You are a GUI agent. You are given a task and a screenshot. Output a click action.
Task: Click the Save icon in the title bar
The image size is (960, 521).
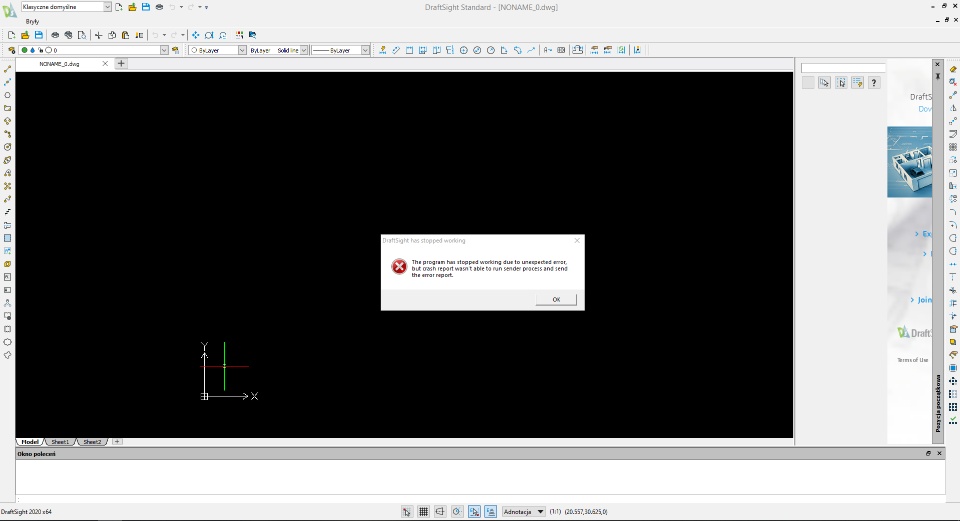[x=146, y=7]
